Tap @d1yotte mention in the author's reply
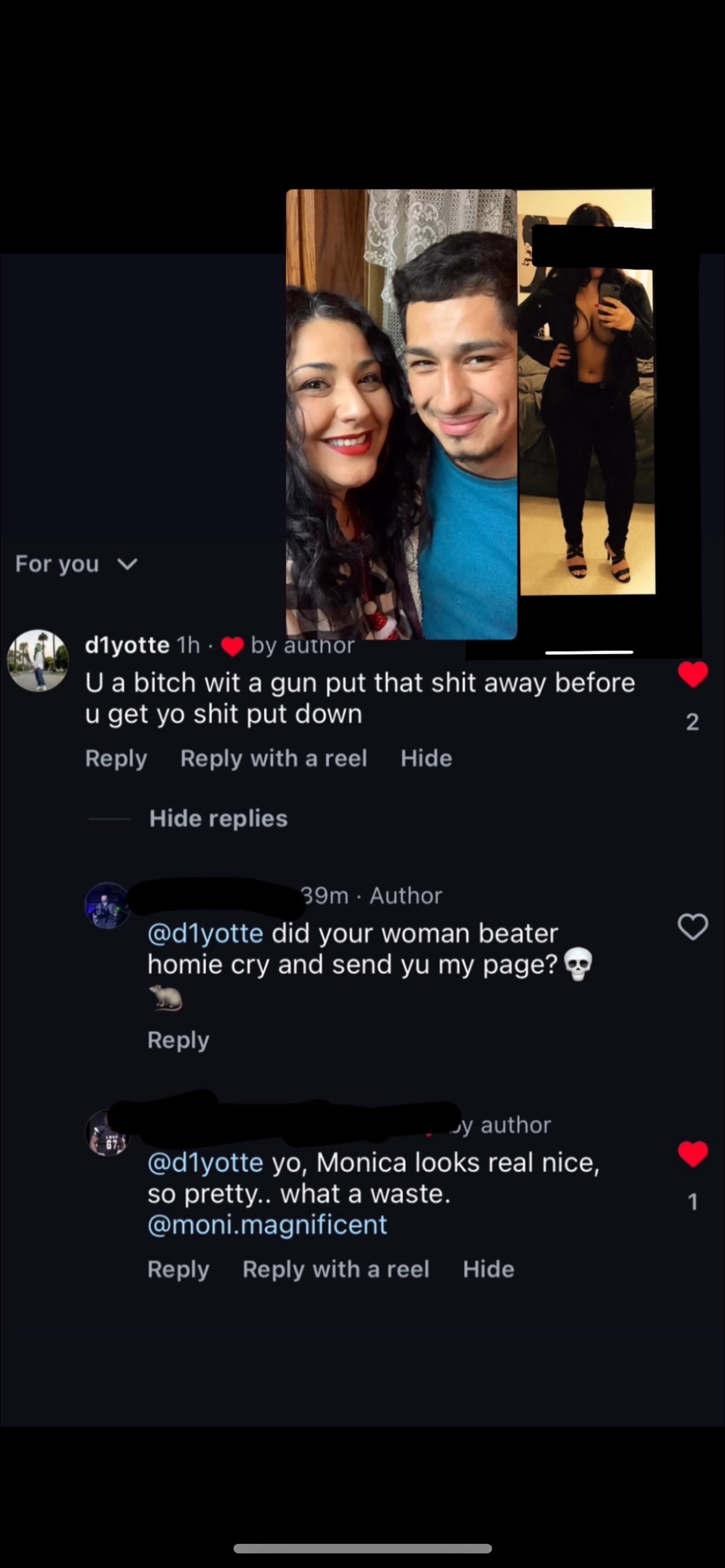This screenshot has width=725, height=1568. coord(205,933)
